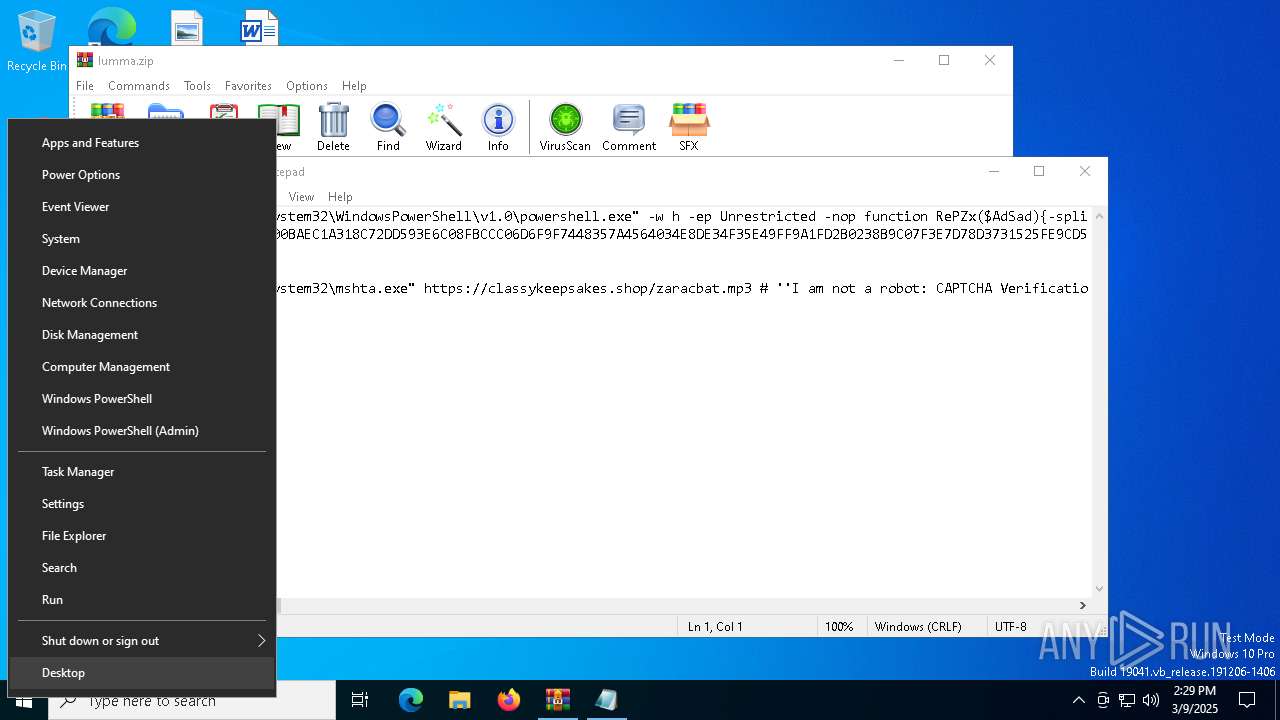The height and width of the screenshot is (720, 1280).
Task: Open WinRAR Tools menu
Action: pyautogui.click(x=197, y=86)
